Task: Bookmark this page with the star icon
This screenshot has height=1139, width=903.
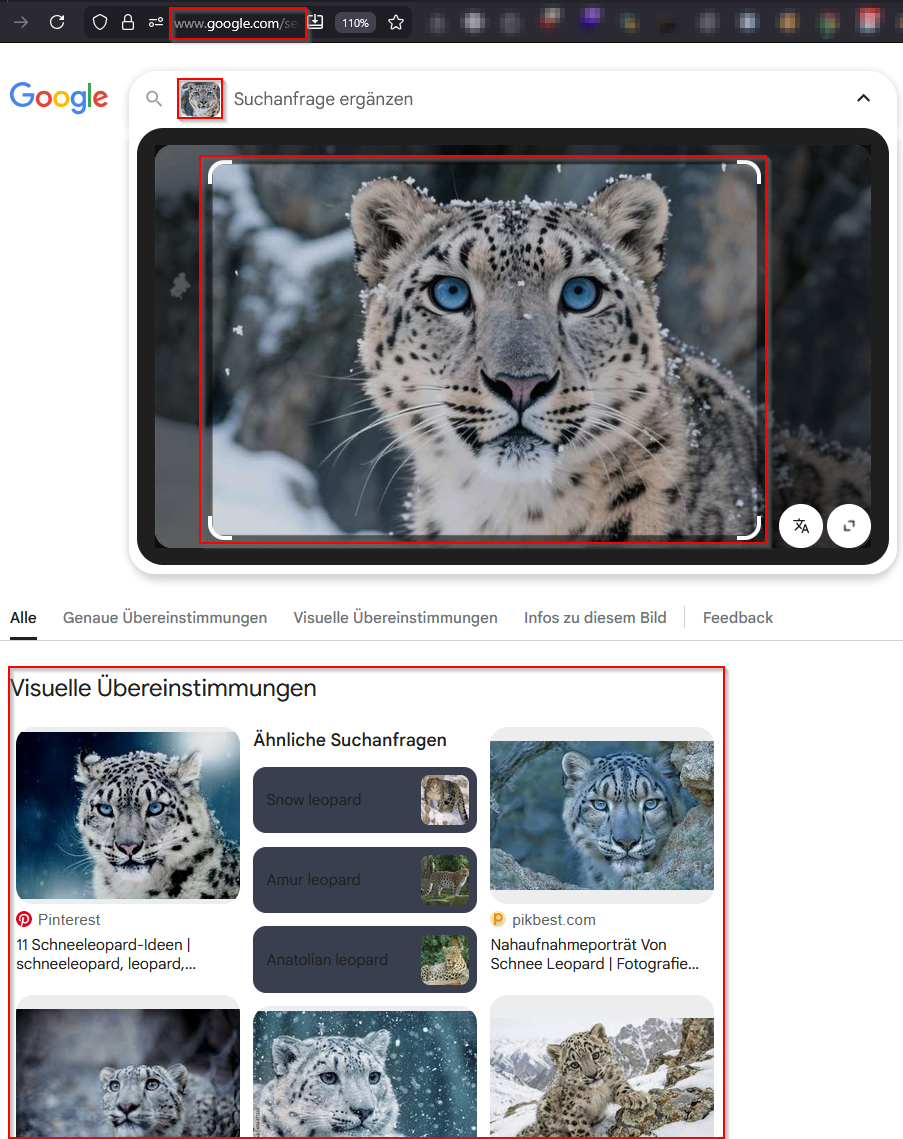Action: 396,22
